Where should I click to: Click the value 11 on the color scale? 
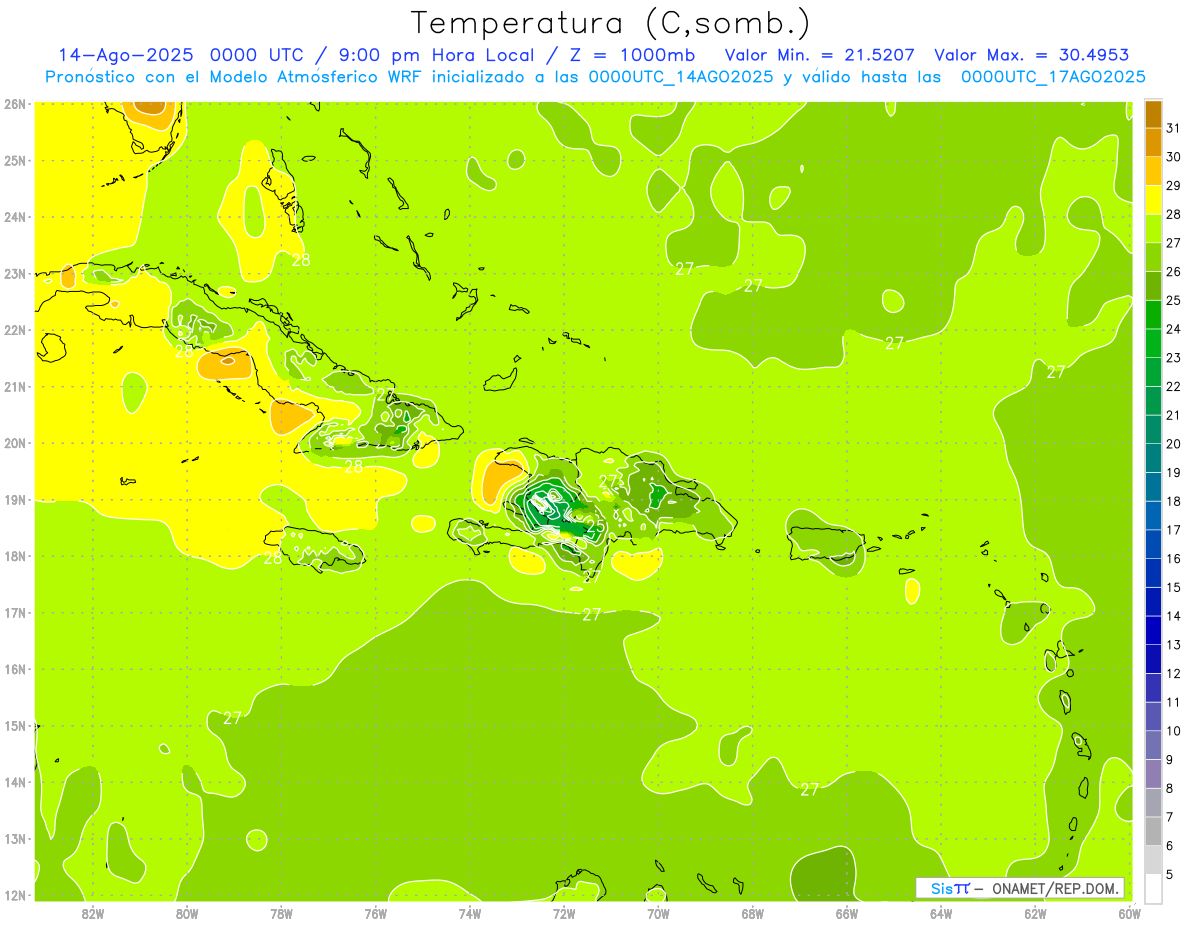(x=1174, y=702)
